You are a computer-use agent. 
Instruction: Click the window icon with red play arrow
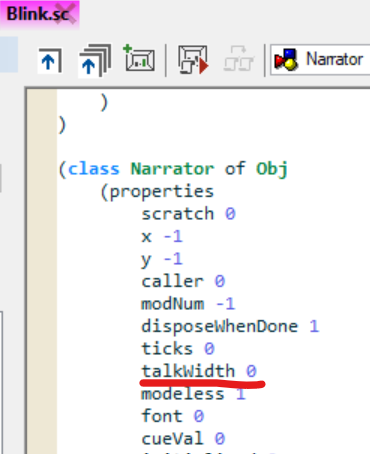193,59
